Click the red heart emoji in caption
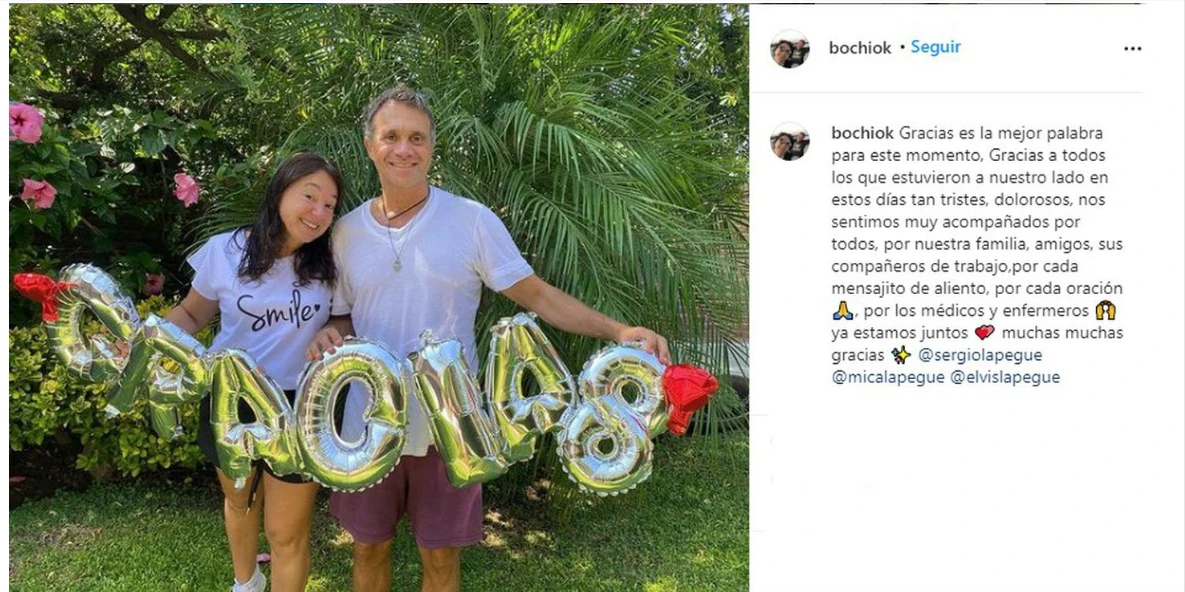Viewport: 1185px width, 592px height. click(x=984, y=333)
